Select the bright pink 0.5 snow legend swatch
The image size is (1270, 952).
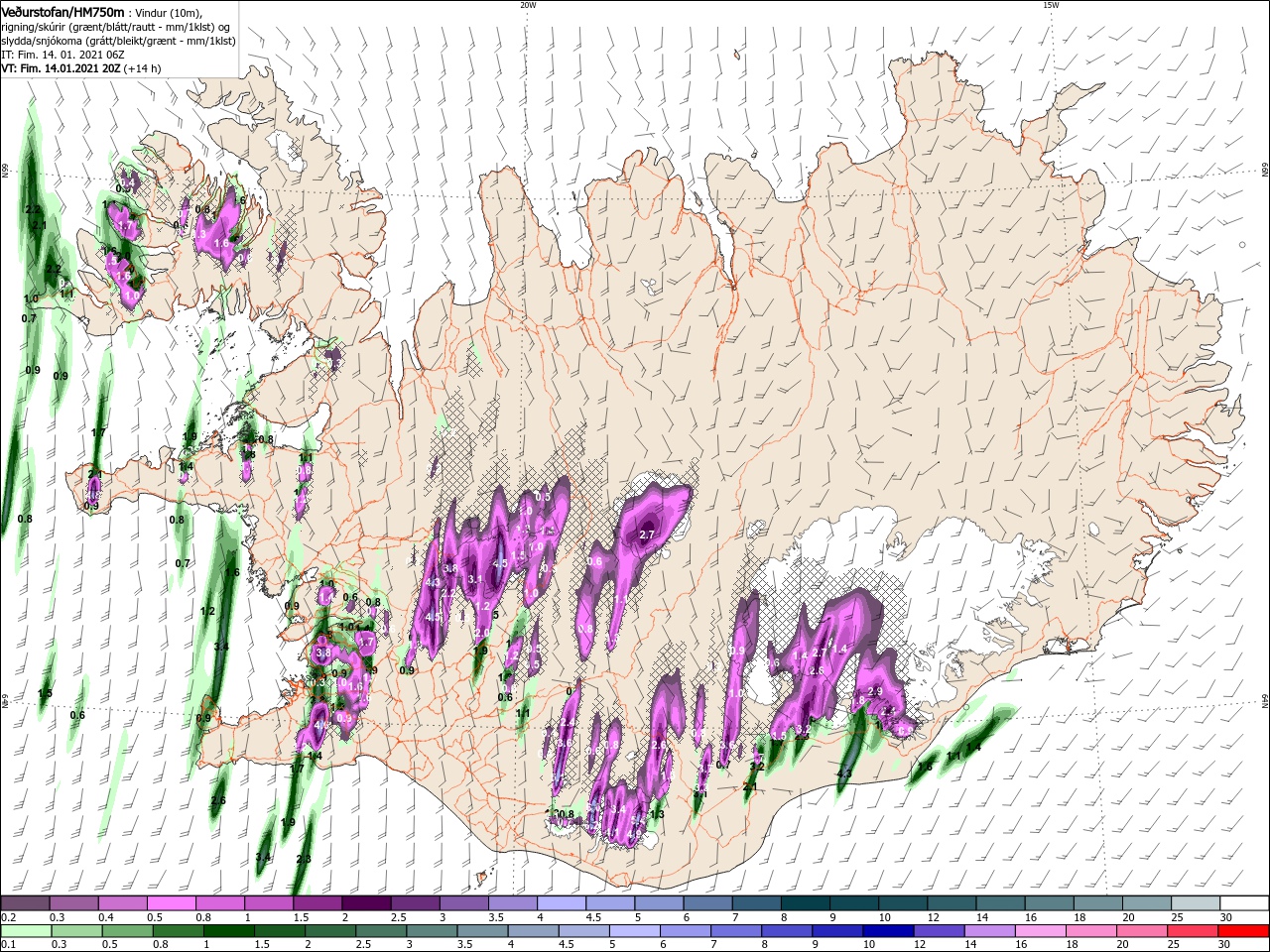[171, 903]
